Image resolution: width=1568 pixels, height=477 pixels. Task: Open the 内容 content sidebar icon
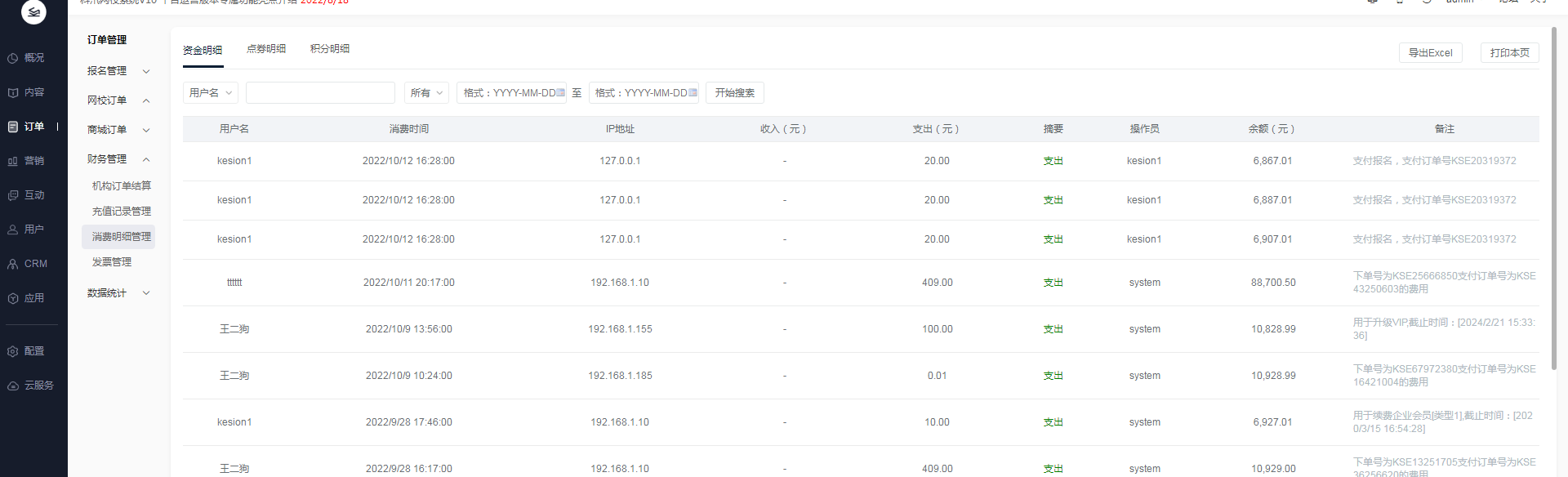pyautogui.click(x=13, y=92)
